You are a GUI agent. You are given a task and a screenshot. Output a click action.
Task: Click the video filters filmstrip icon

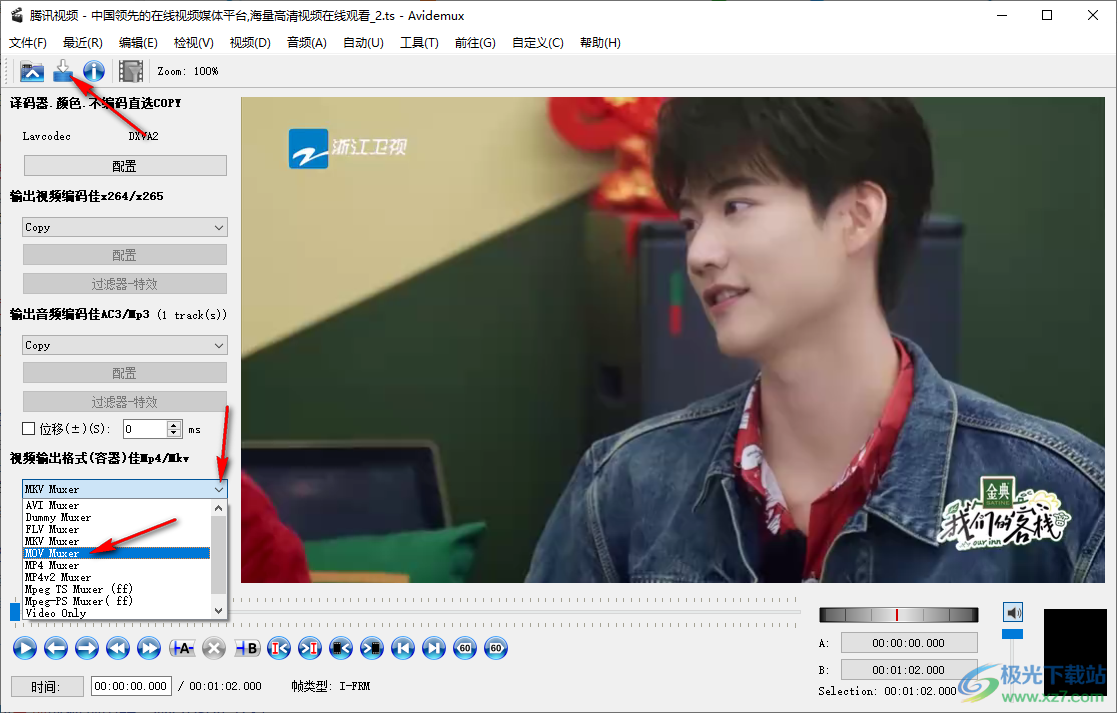pos(131,71)
